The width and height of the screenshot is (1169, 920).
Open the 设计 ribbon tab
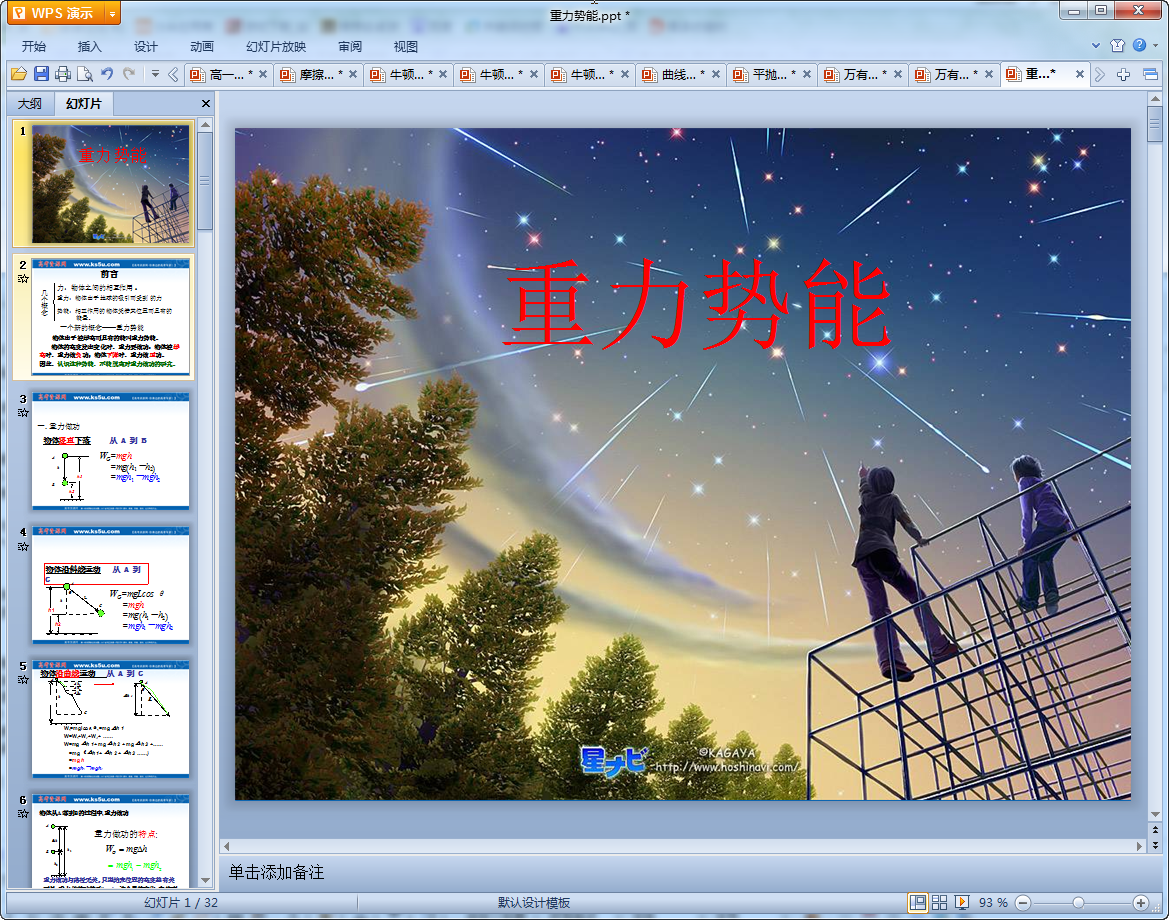tap(145, 46)
